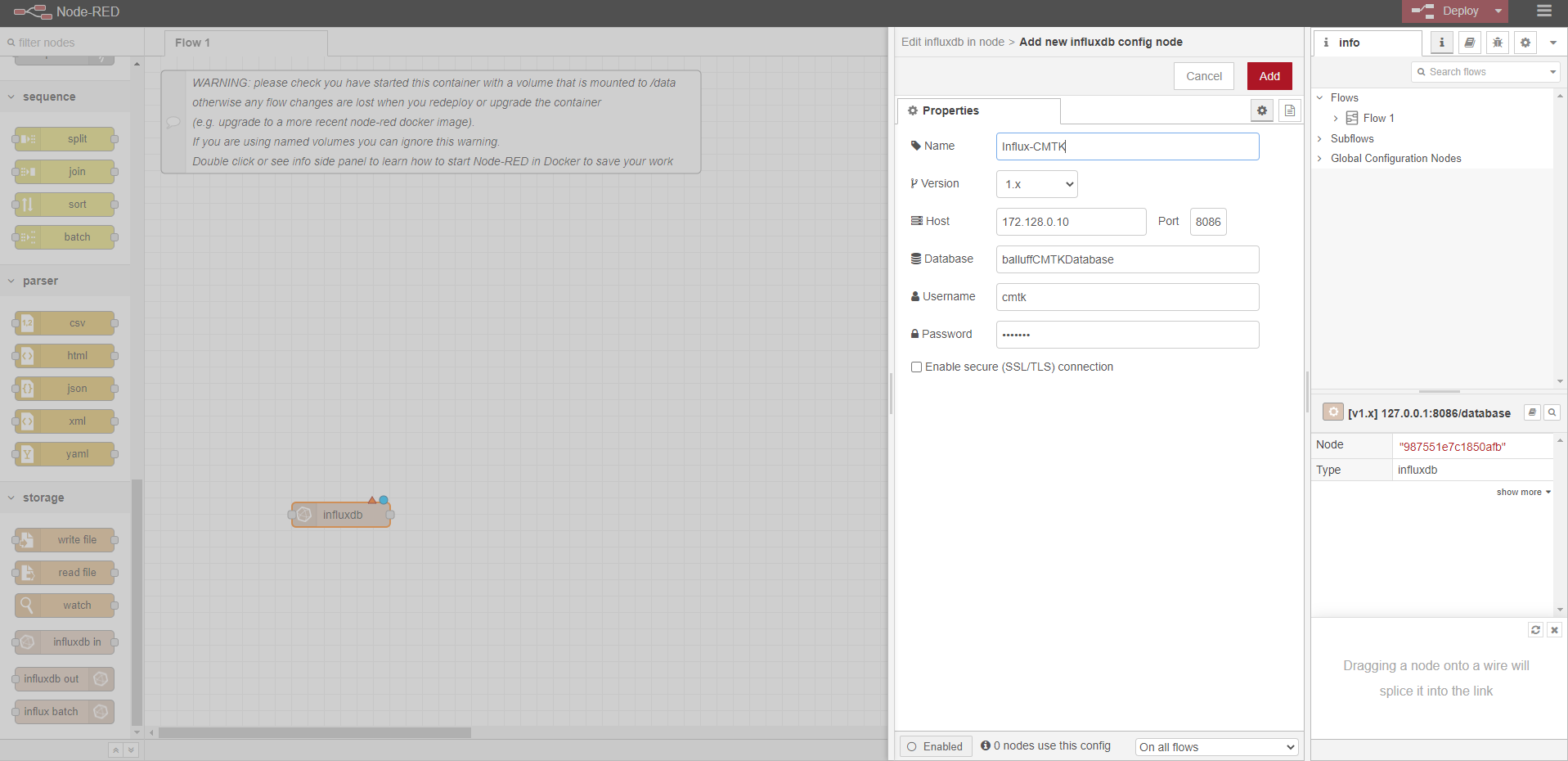Open the Node-RED main hamburger menu
Viewport: 1568px width, 761px height.
pos(1544,11)
